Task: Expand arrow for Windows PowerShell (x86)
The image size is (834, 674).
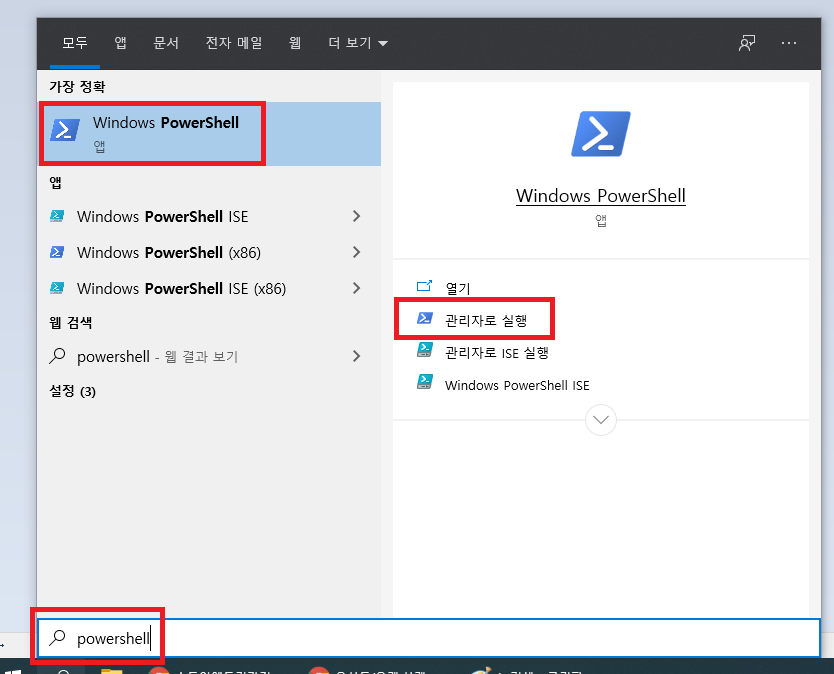Action: click(356, 252)
